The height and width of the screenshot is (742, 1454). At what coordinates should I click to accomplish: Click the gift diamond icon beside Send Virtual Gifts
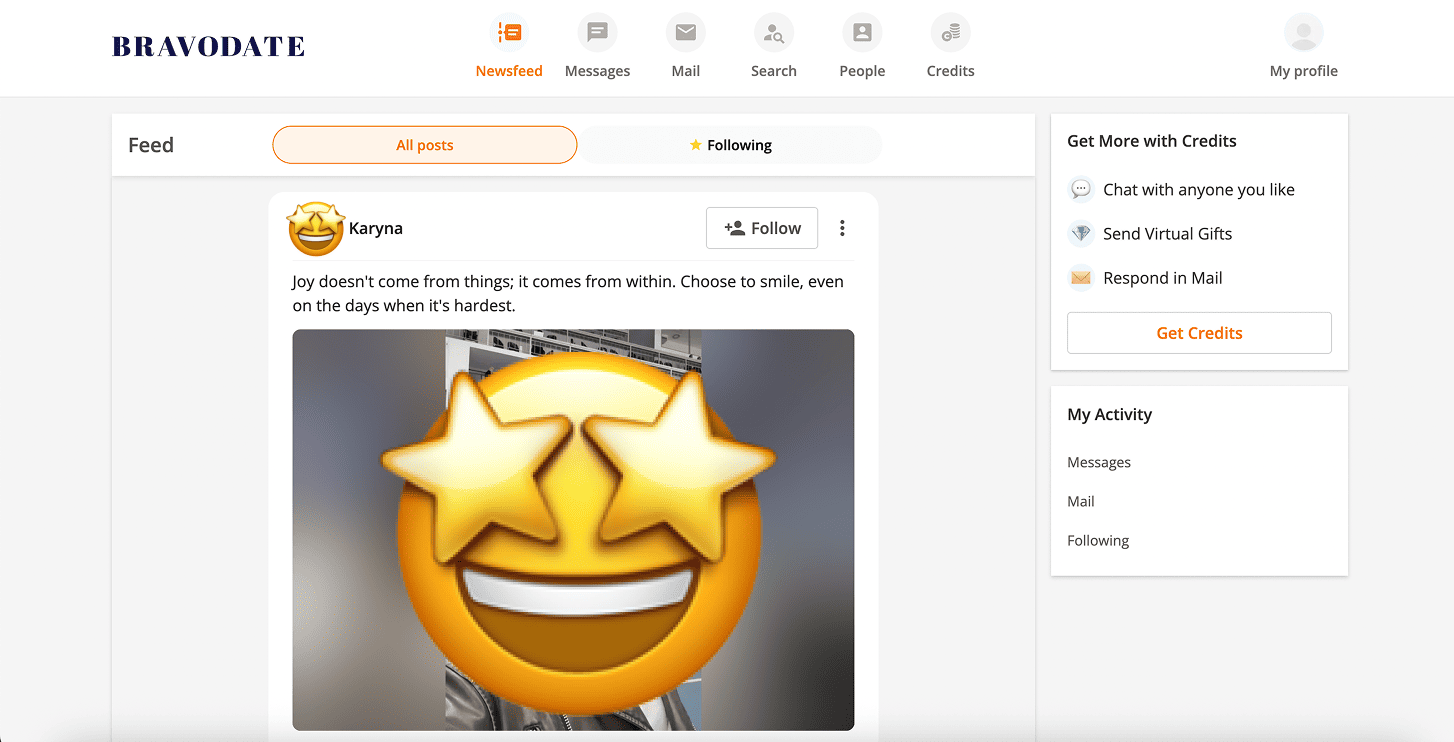[x=1080, y=233]
